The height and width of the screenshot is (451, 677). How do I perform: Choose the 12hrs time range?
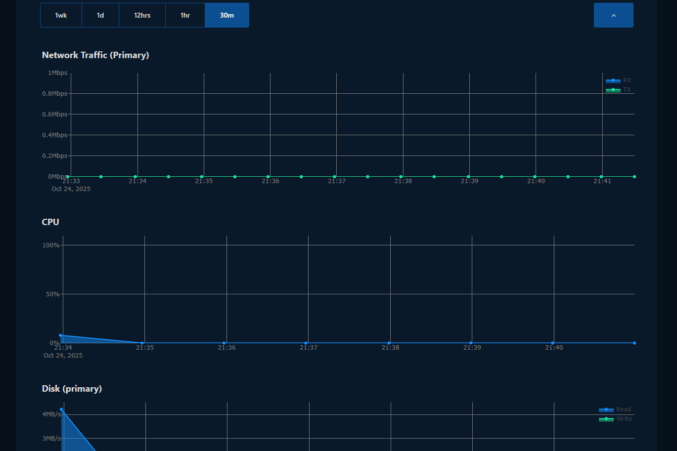pyautogui.click(x=142, y=15)
